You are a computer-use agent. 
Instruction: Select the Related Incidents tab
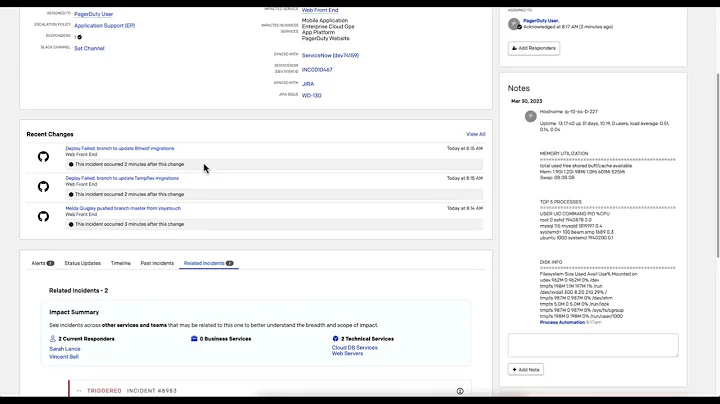point(208,263)
